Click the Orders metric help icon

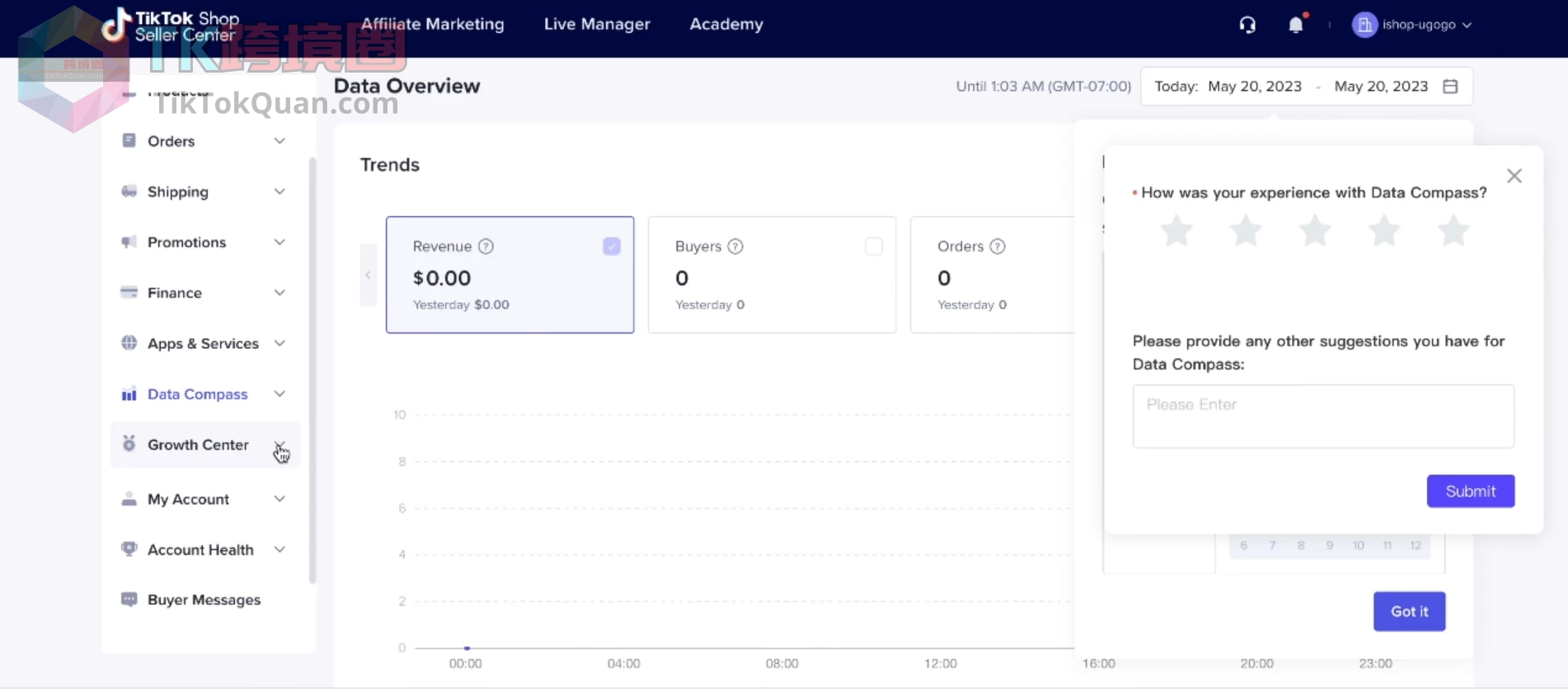(x=998, y=246)
